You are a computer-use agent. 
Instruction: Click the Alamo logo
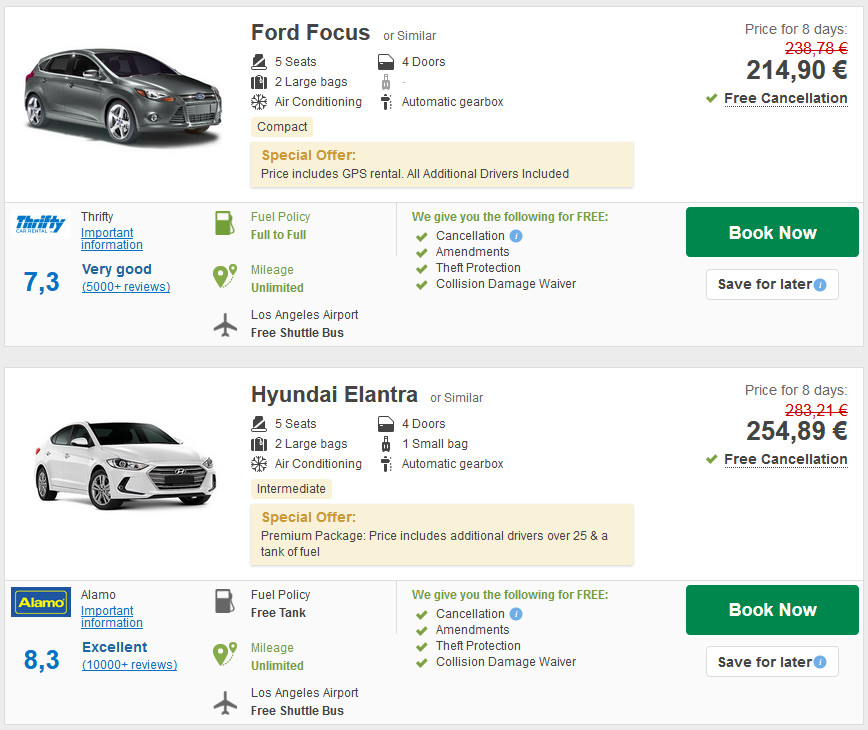[41, 602]
